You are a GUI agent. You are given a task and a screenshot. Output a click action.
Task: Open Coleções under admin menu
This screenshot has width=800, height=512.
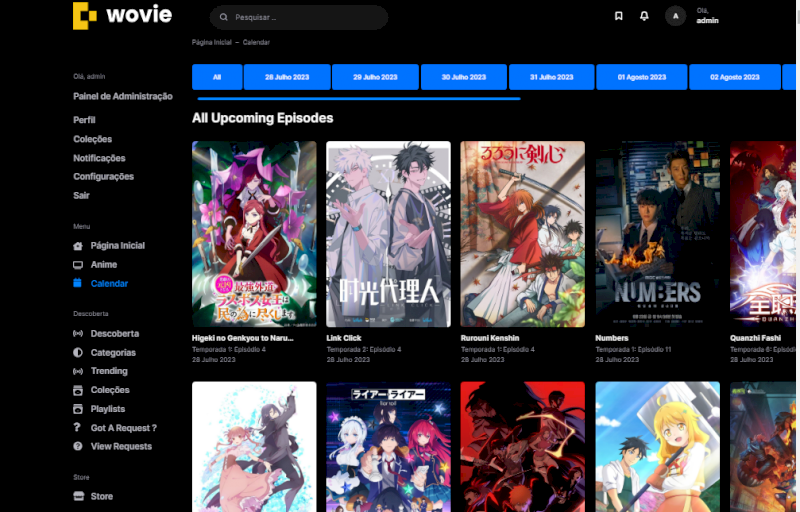coord(92,139)
